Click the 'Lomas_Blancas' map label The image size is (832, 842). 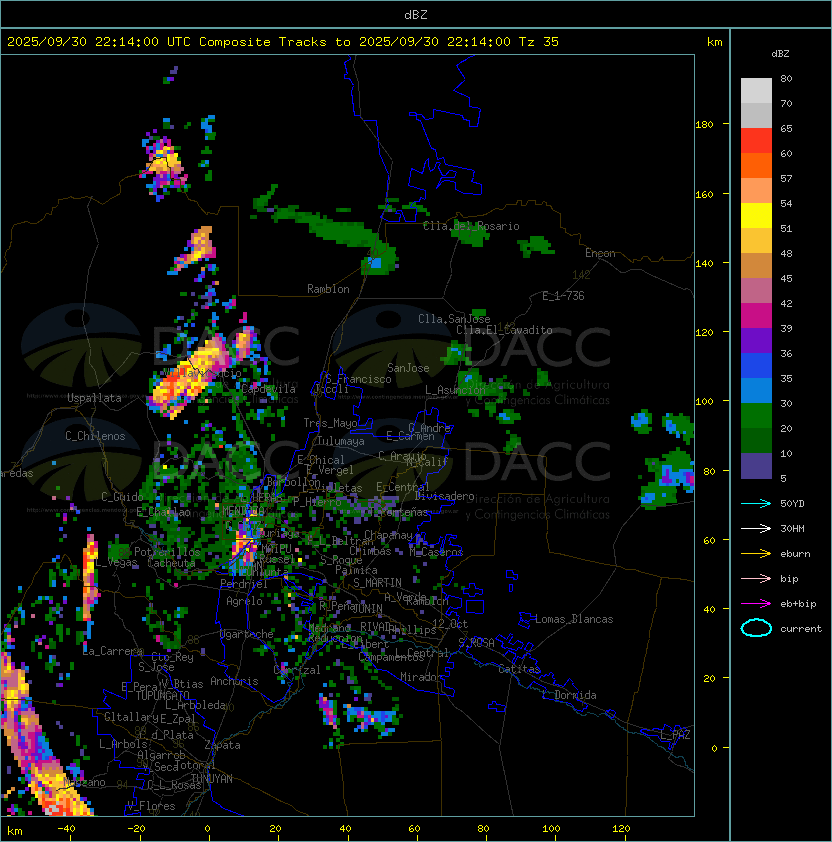574,619
